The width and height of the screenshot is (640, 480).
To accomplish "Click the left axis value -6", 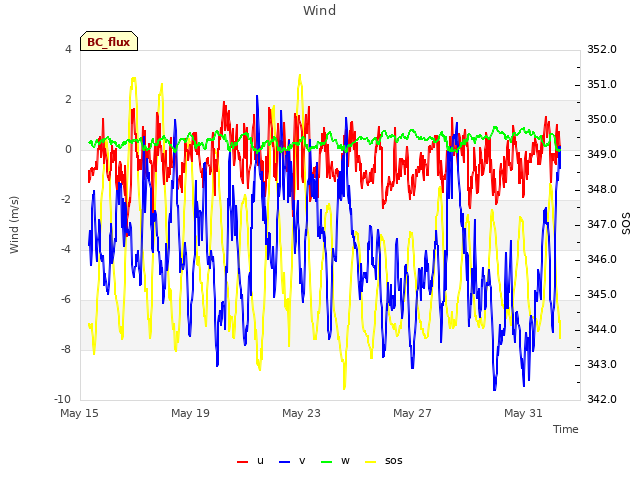I will coord(66,300).
